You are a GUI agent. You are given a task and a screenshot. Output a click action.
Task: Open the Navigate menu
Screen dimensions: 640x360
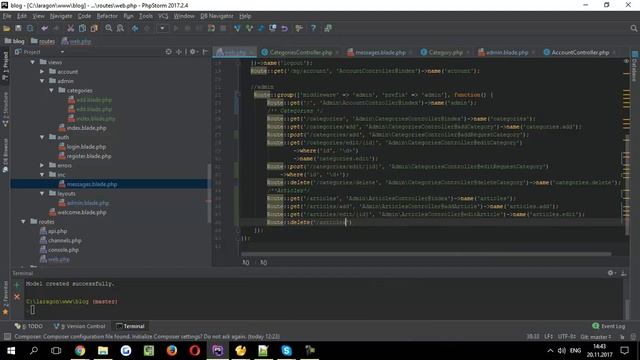(x=61, y=16)
